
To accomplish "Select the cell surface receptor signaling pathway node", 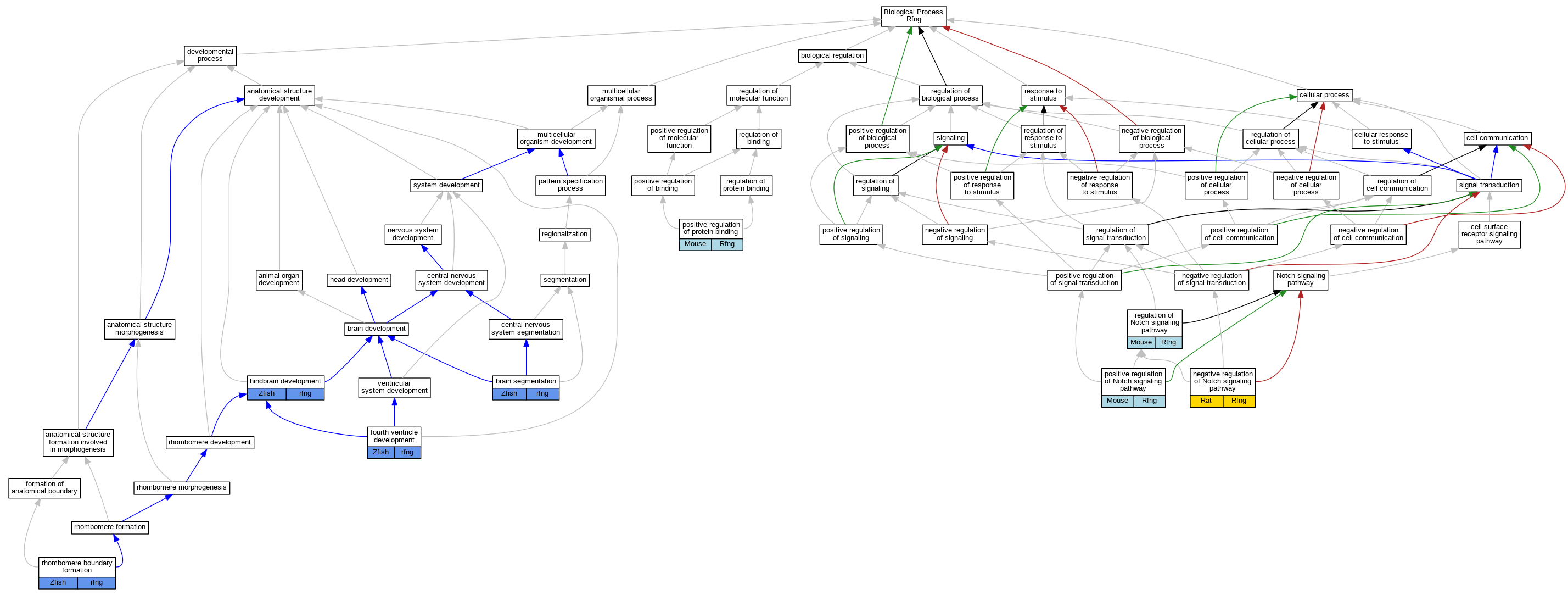I will click(1489, 235).
